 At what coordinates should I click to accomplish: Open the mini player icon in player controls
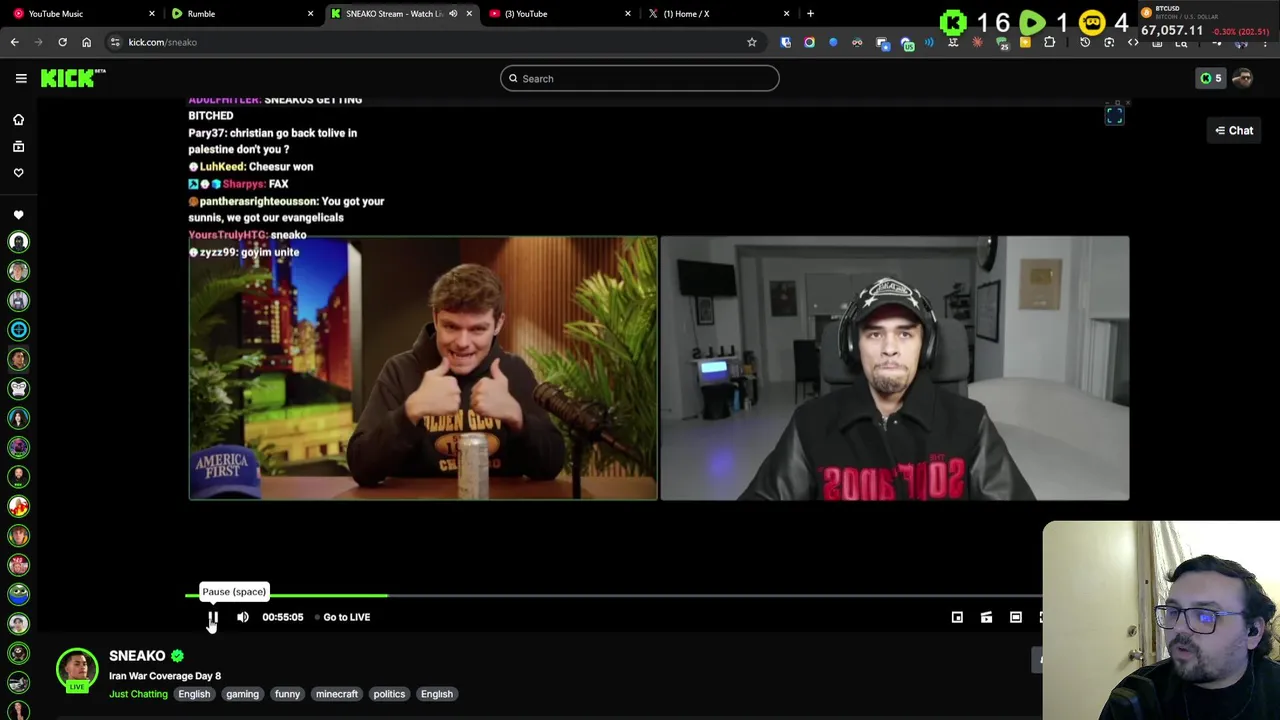957,617
